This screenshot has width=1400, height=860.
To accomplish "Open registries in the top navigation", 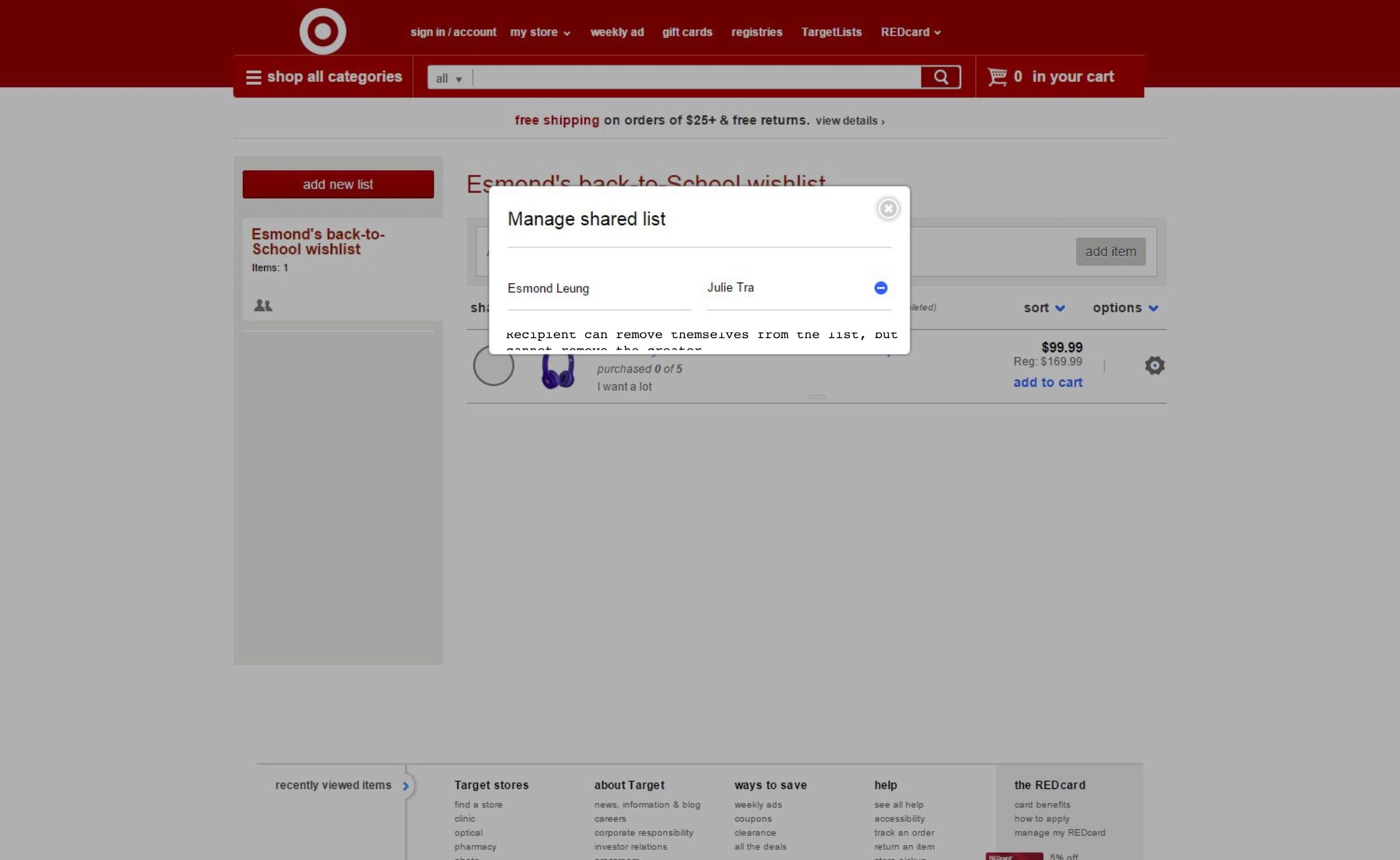I will (x=757, y=32).
